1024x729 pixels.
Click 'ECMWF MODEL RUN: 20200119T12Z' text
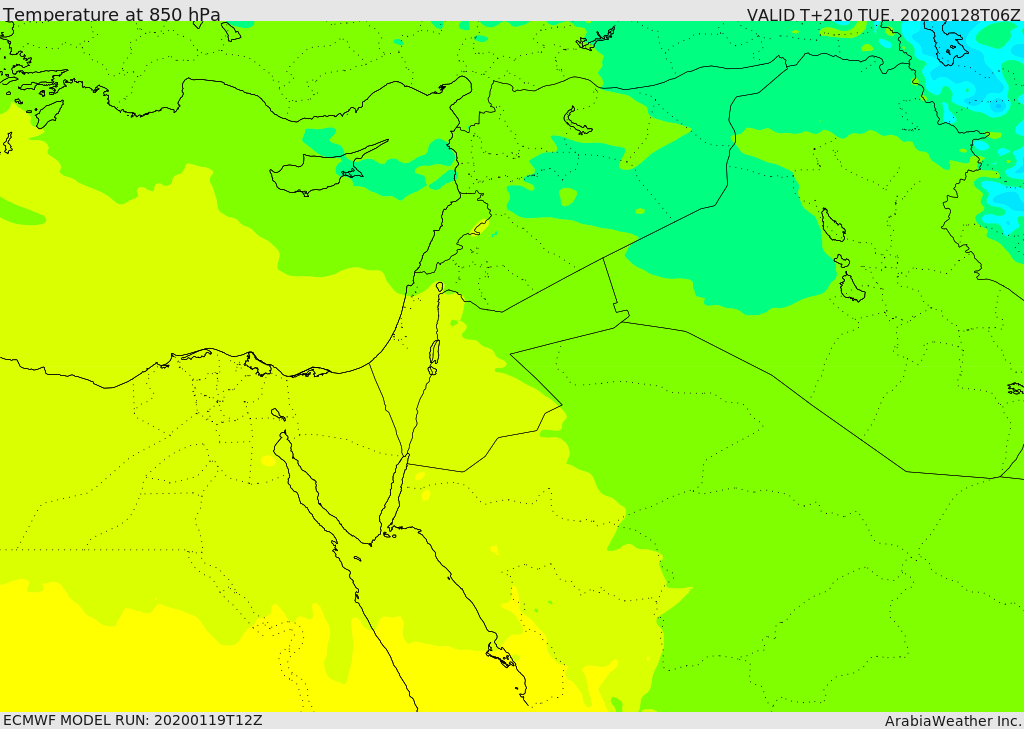[133, 720]
